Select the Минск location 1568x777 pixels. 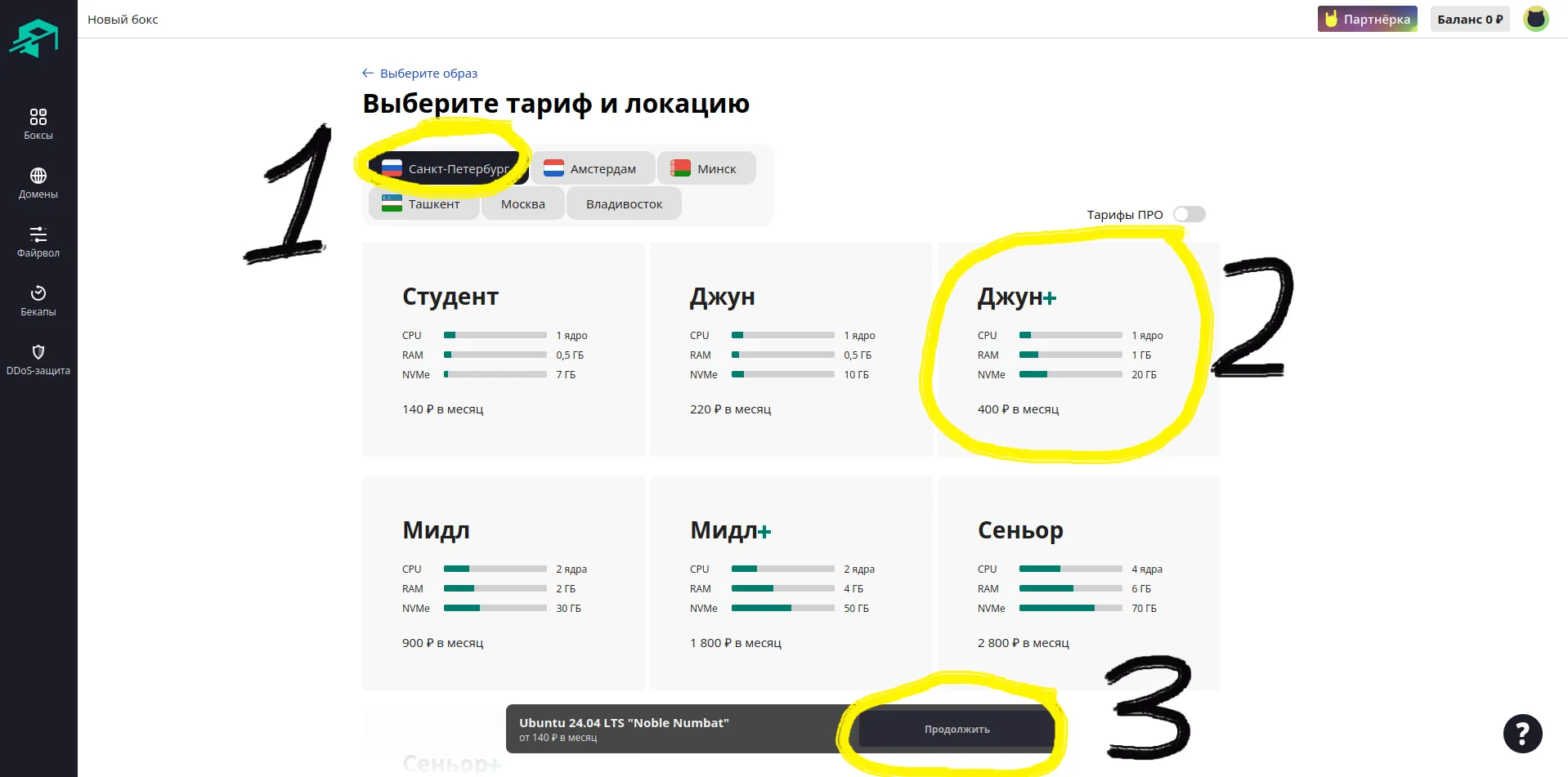(706, 168)
